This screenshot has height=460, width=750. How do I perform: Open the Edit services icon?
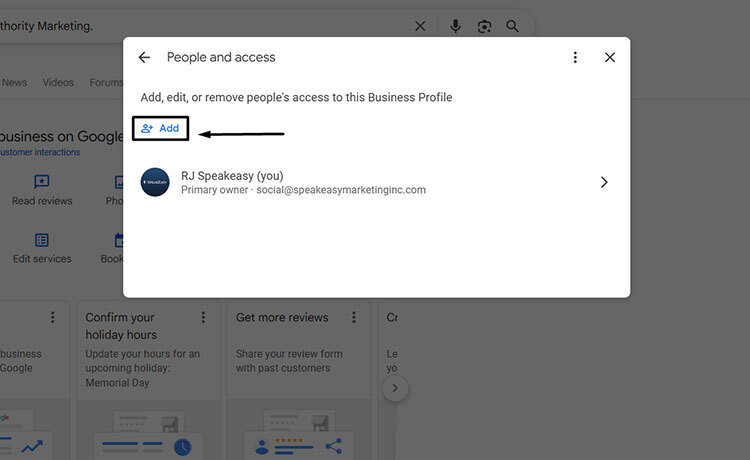42,240
